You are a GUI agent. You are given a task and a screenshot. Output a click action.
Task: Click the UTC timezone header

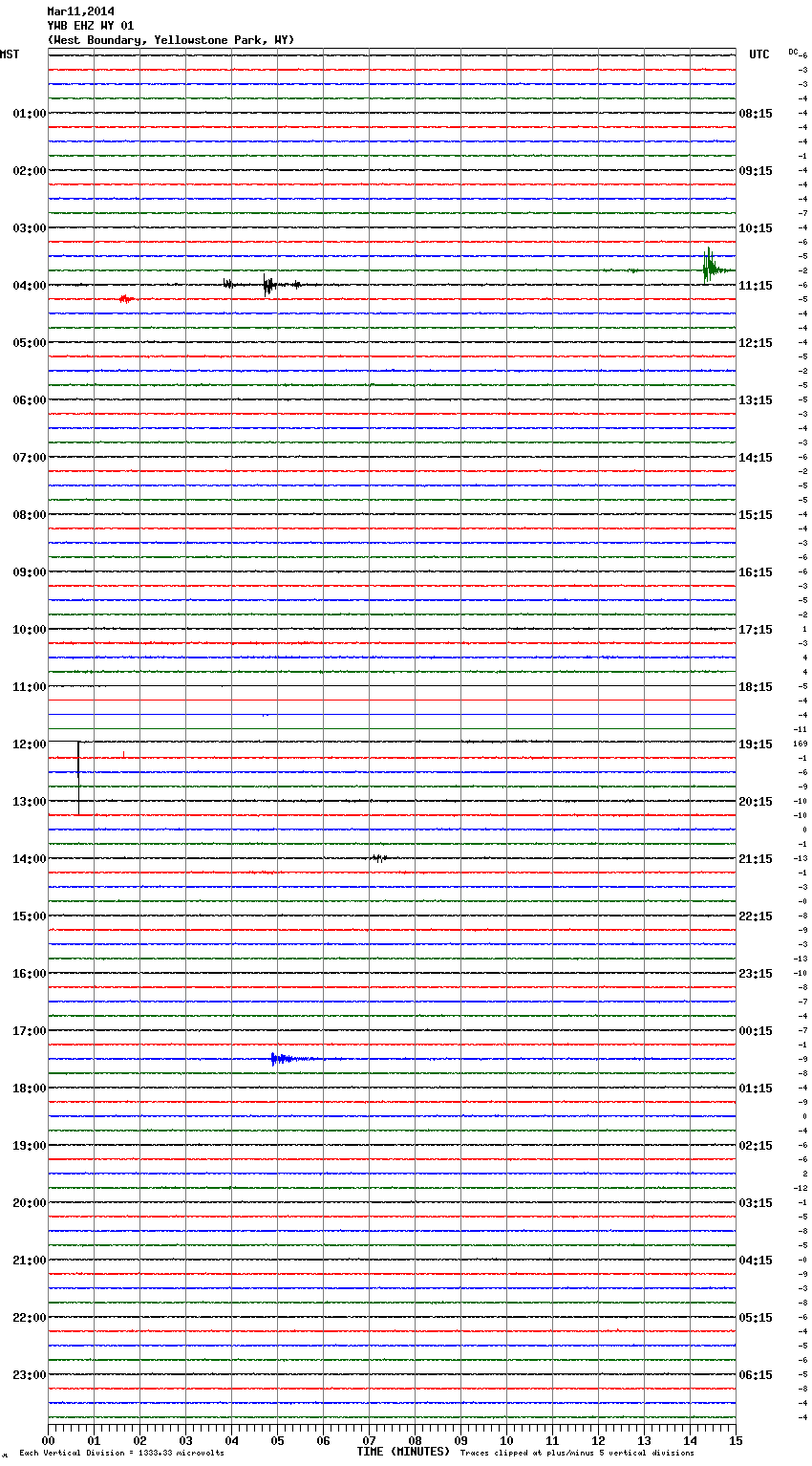759,54
